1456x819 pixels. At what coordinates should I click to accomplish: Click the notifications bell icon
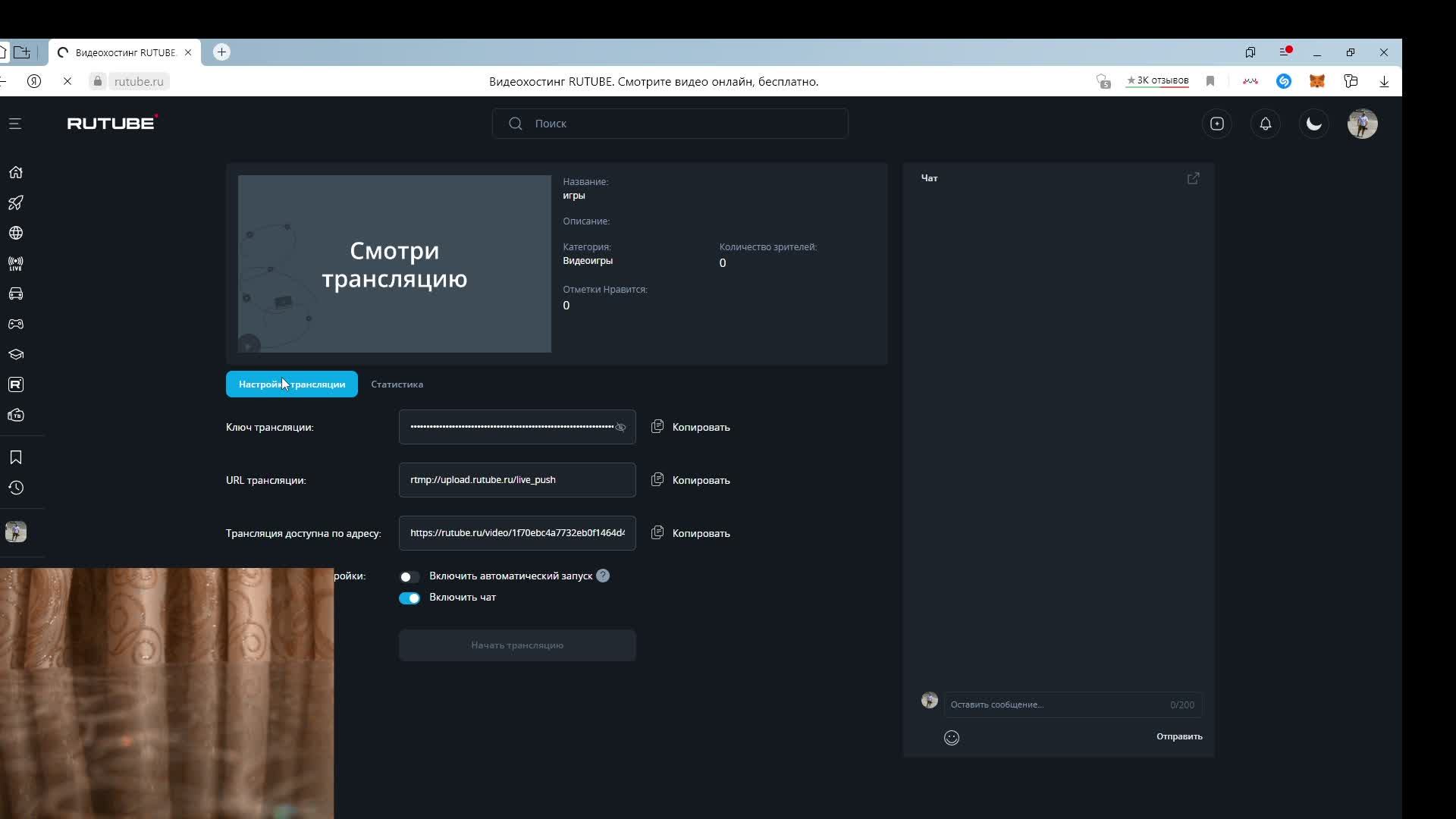[1265, 124]
